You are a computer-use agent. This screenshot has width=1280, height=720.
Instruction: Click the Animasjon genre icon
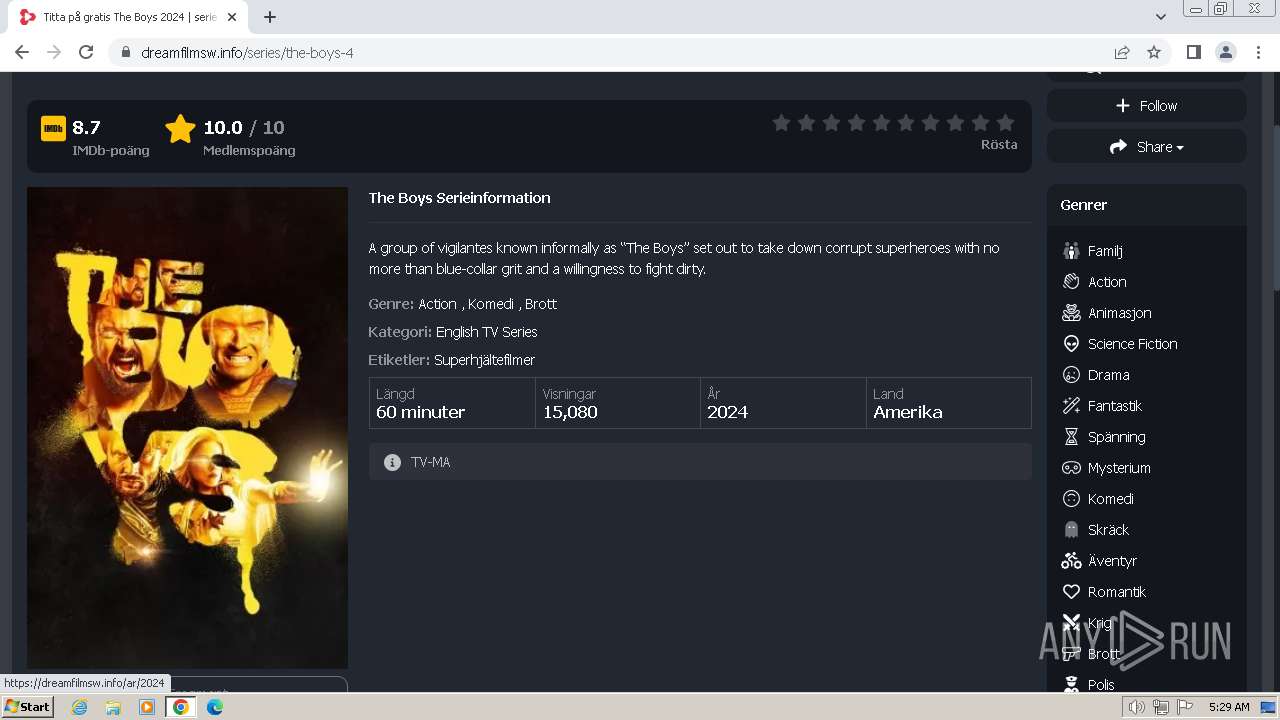tap(1071, 313)
